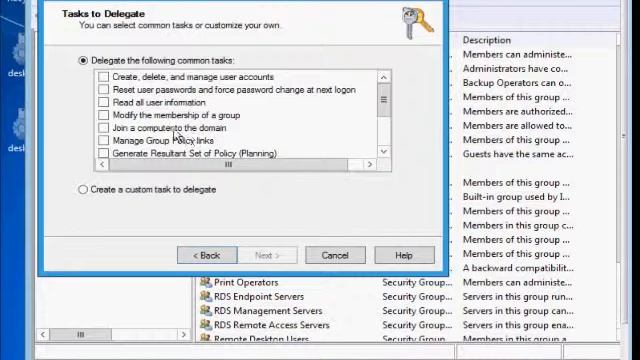Viewport: 640px width, 360px height.
Task: Check Join a computer to the domain
Action: point(104,128)
